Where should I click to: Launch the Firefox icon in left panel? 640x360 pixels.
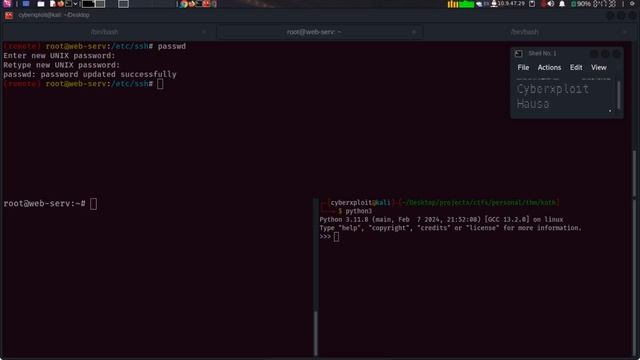pyautogui.click(x=60, y=4)
